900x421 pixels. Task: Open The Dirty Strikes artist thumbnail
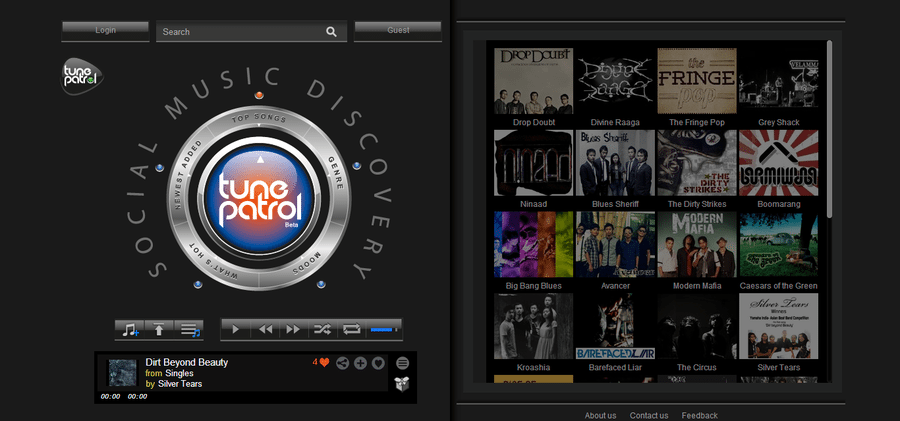[697, 163]
